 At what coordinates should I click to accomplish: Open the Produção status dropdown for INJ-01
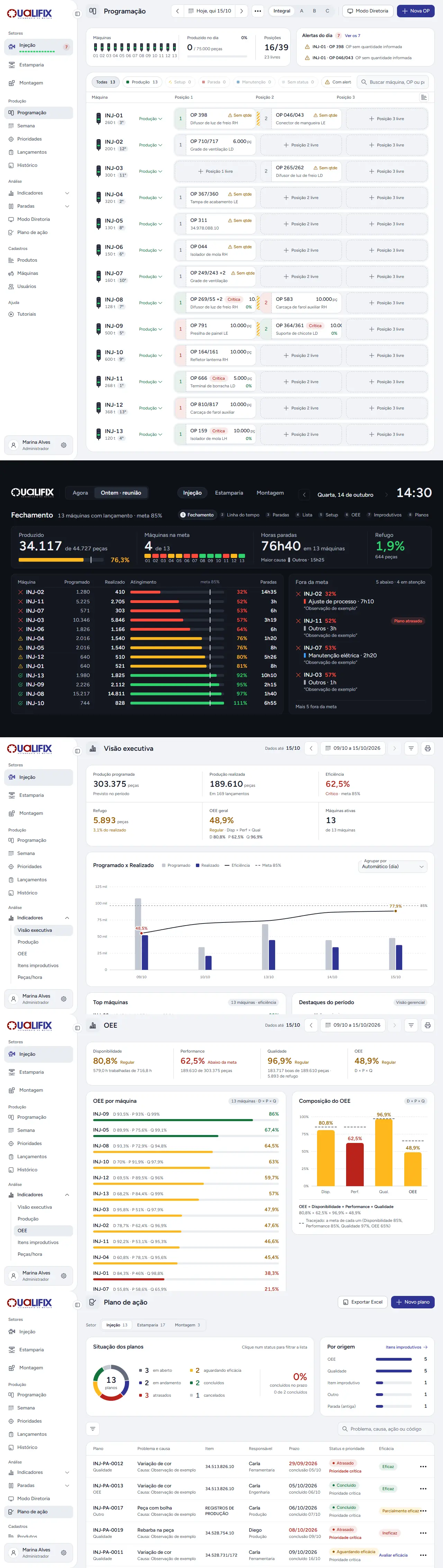(x=150, y=119)
